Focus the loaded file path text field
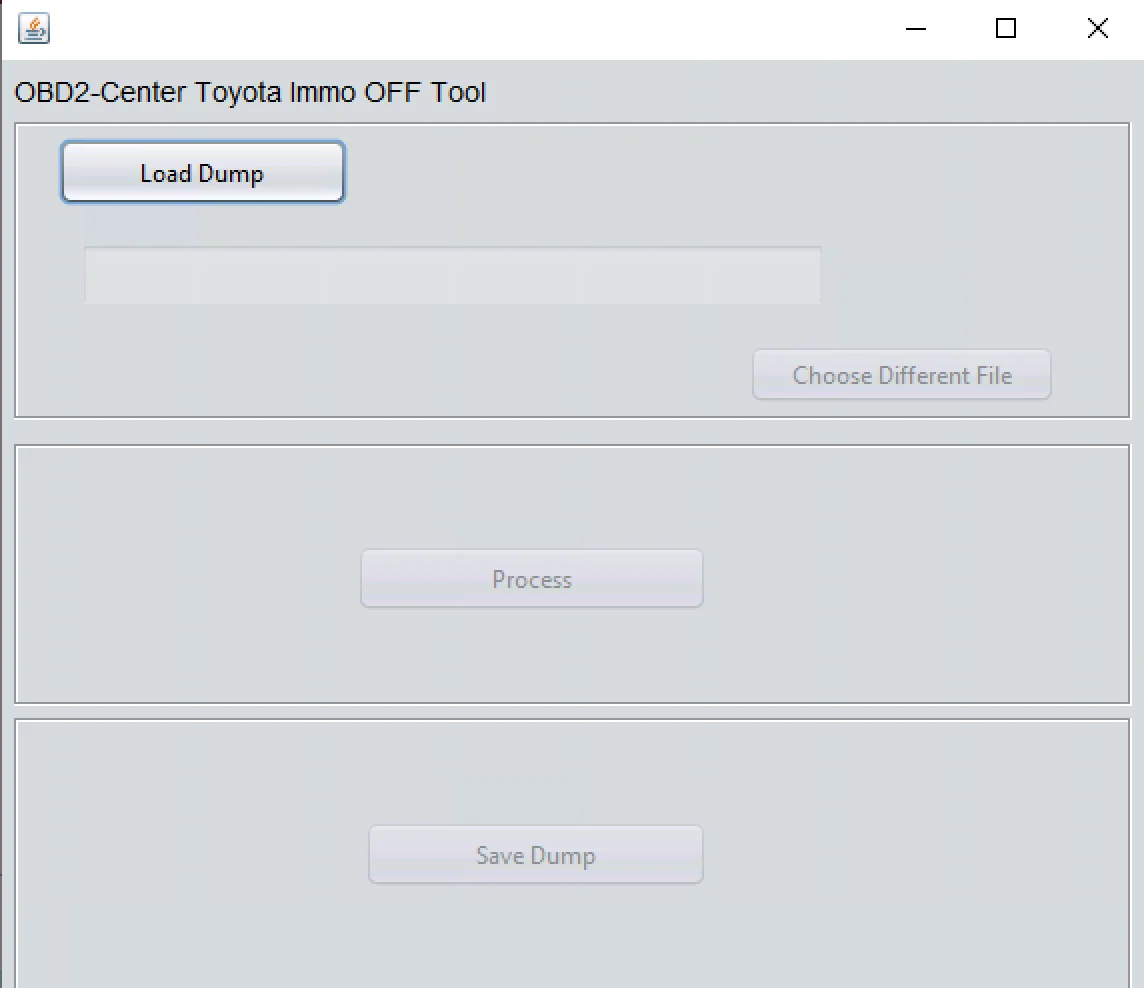 (452, 275)
